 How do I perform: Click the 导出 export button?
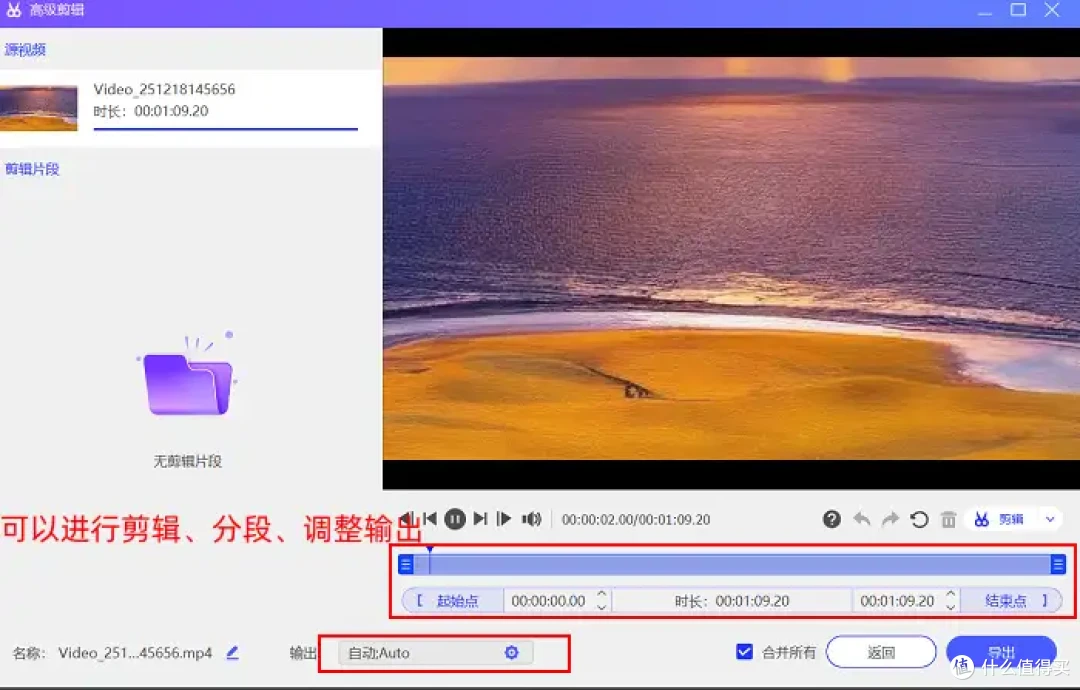tap(1001, 652)
